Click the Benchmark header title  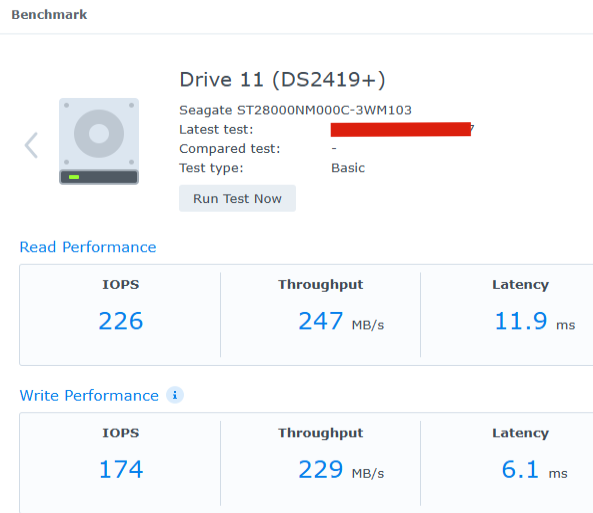pyautogui.click(x=49, y=15)
